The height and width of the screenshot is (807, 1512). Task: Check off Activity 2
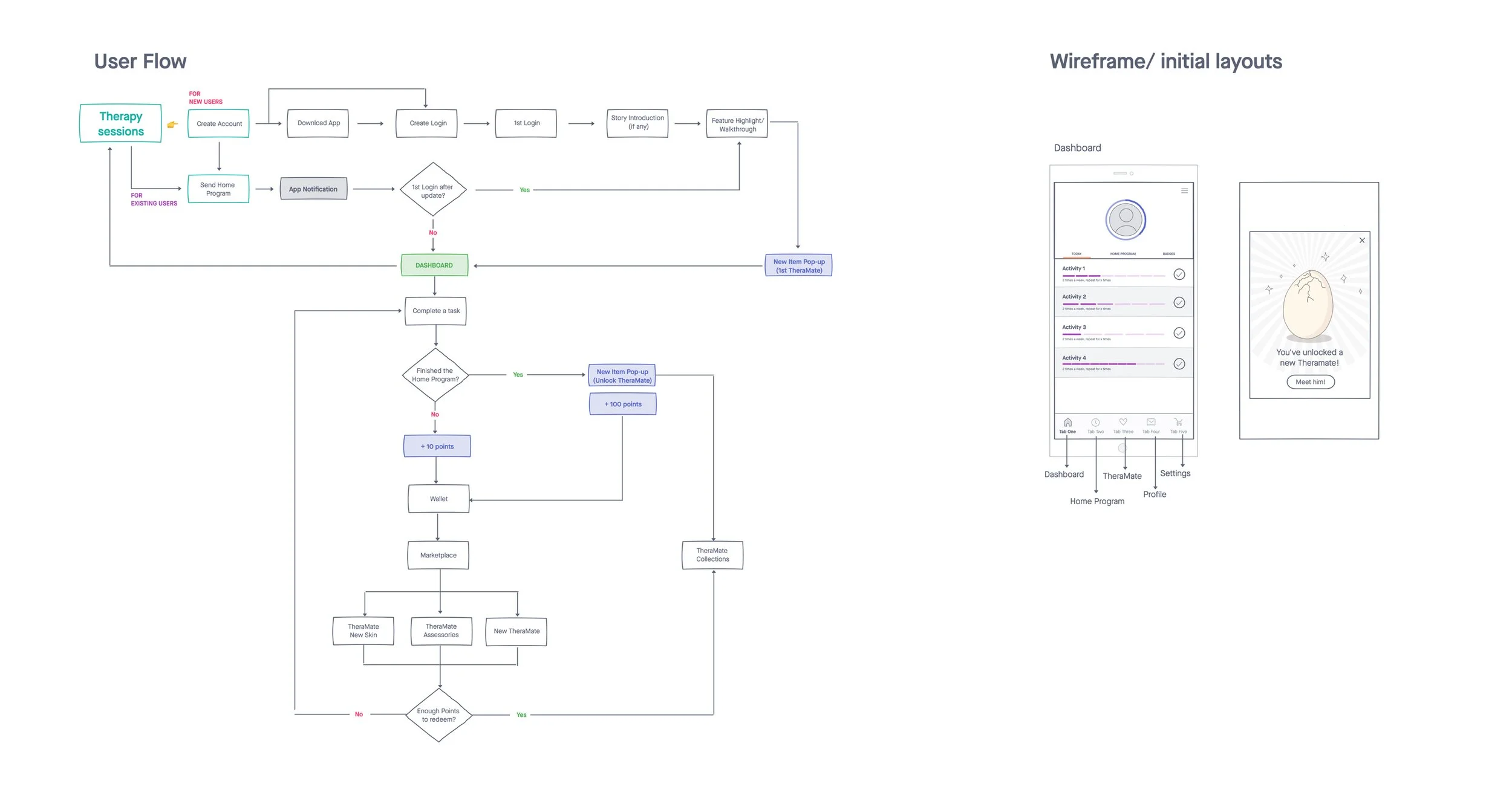pyautogui.click(x=1179, y=303)
